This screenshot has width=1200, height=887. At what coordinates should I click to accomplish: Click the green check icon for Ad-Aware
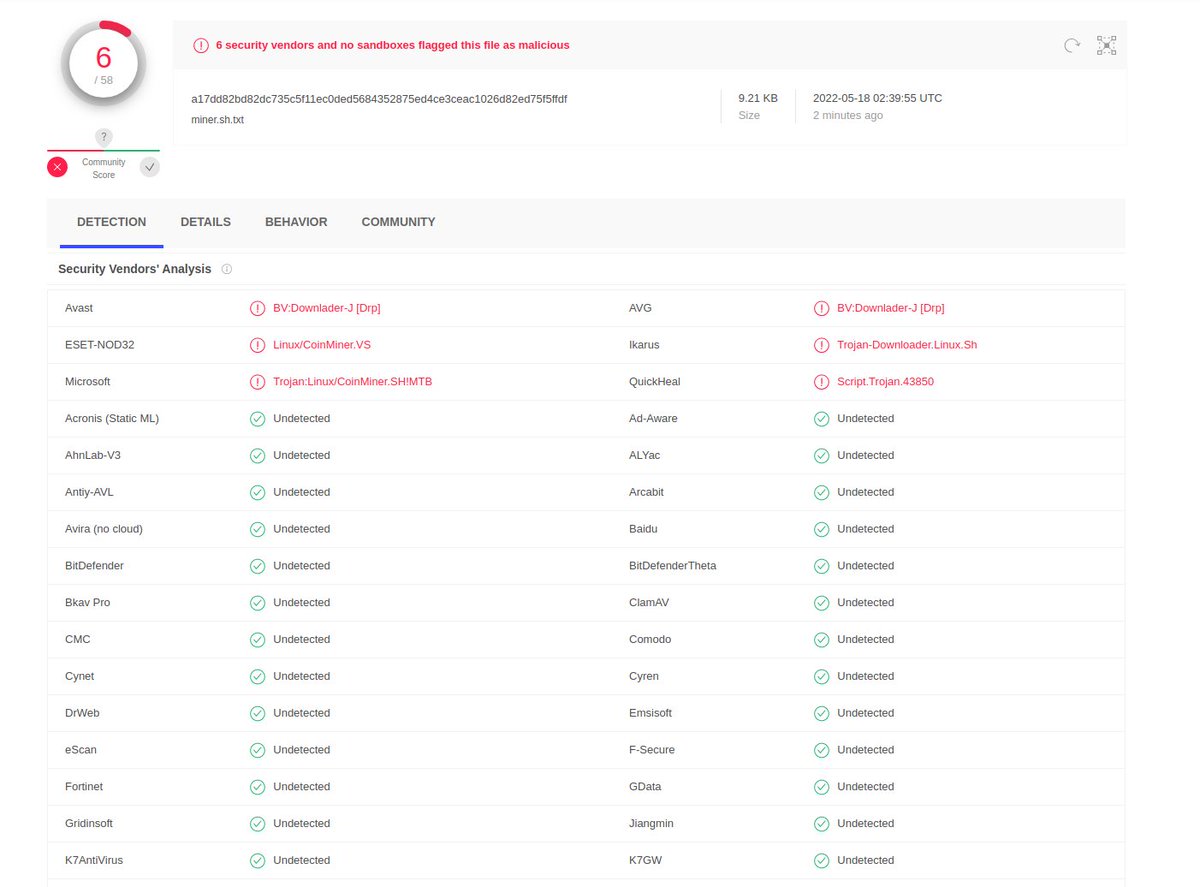[821, 418]
